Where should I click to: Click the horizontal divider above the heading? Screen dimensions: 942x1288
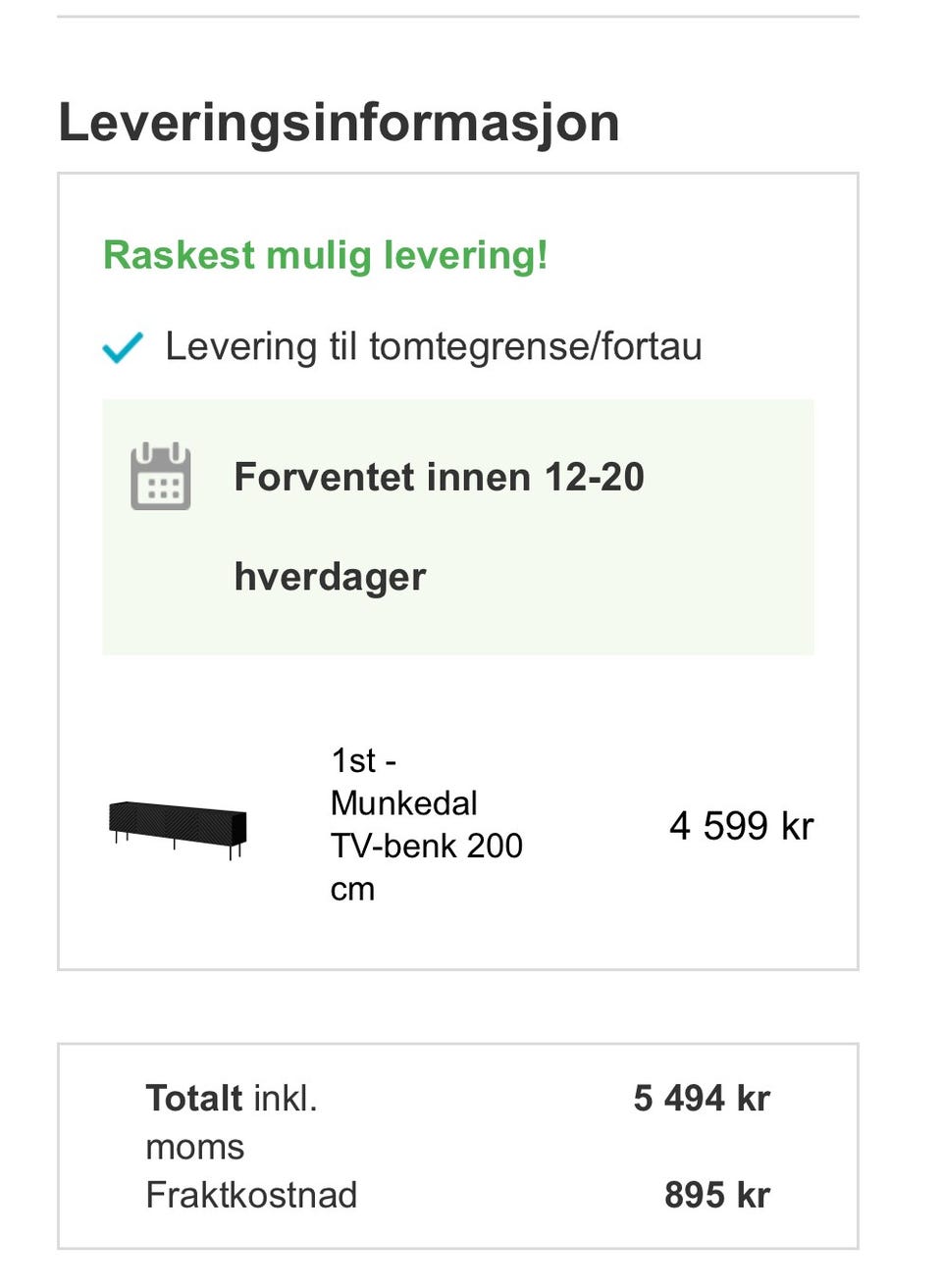458,17
